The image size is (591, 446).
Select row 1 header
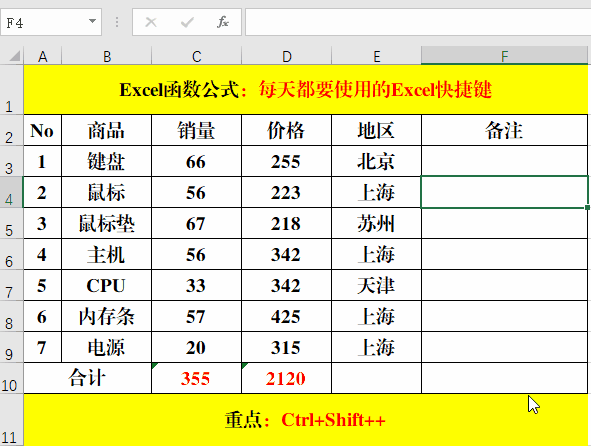(x=11, y=90)
